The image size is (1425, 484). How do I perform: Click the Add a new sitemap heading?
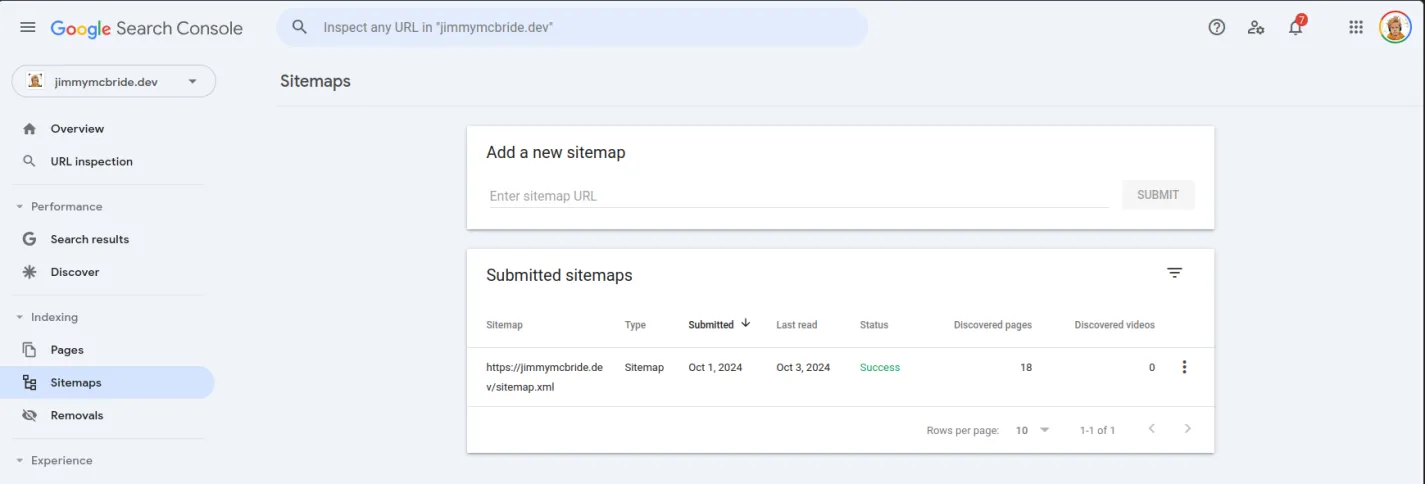click(555, 152)
